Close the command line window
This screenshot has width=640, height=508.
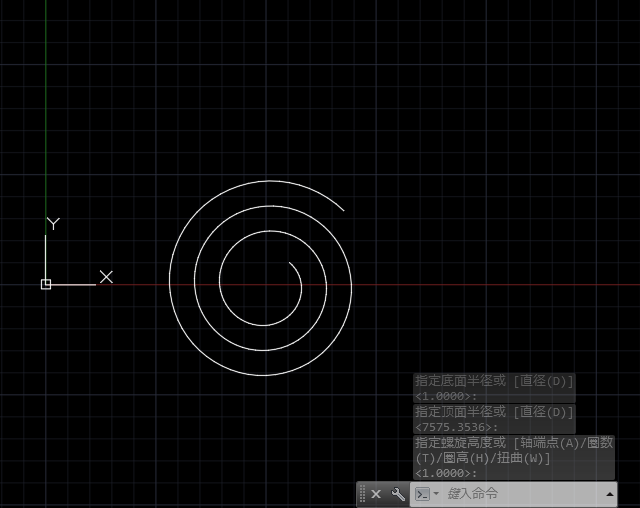376,494
